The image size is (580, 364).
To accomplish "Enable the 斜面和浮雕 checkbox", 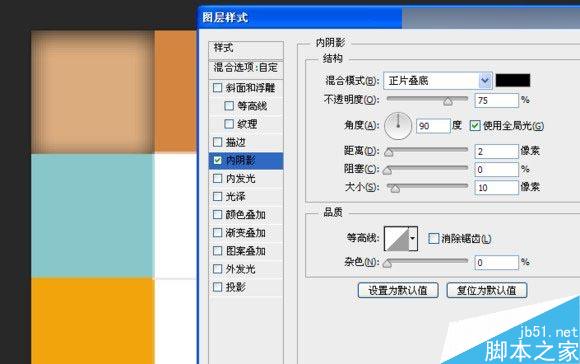I will pos(218,88).
